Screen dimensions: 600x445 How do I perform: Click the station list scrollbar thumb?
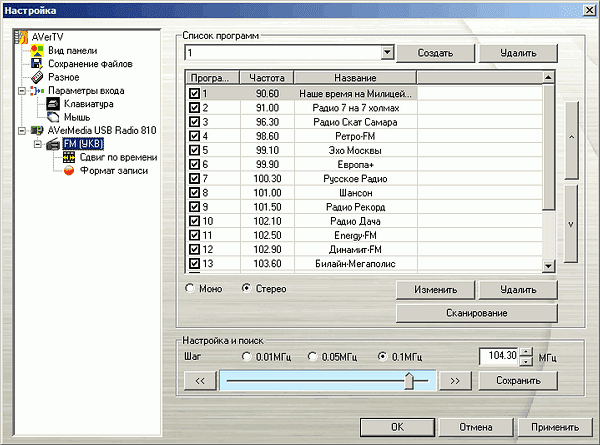548,147
